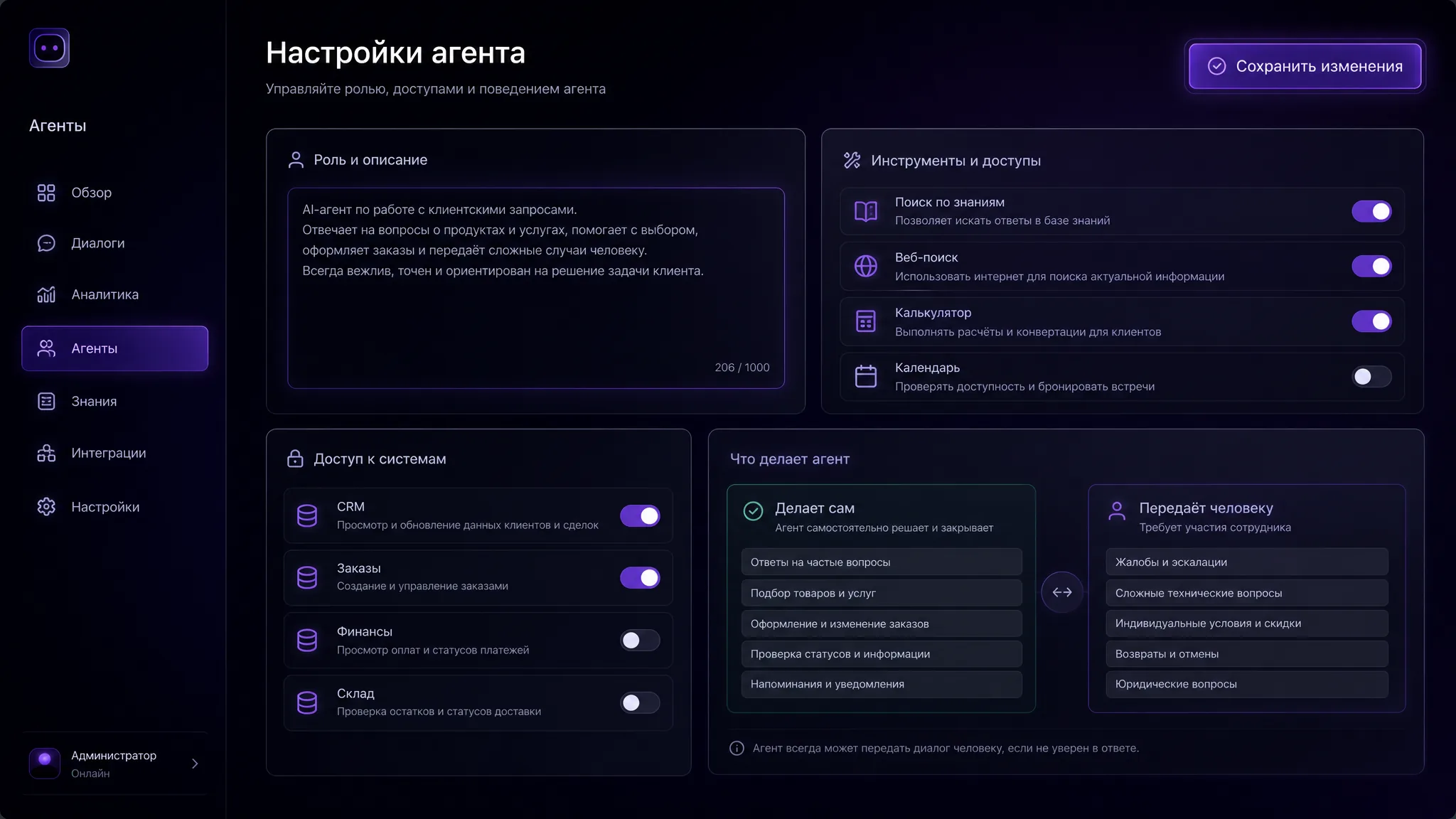Viewport: 1456px width, 819px height.
Task: Click the Склад database icon
Action: coord(307,702)
